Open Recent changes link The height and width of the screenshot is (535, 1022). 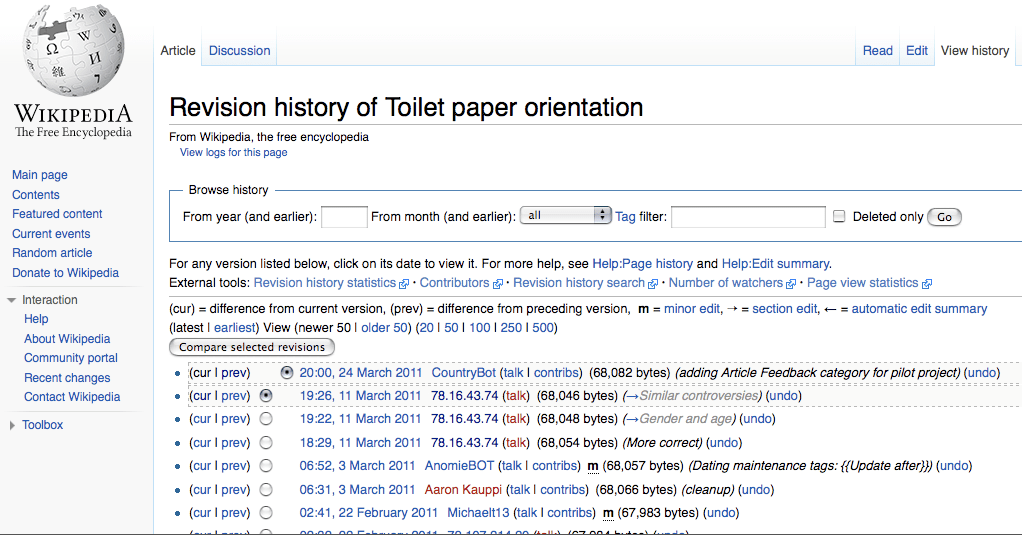coord(67,378)
